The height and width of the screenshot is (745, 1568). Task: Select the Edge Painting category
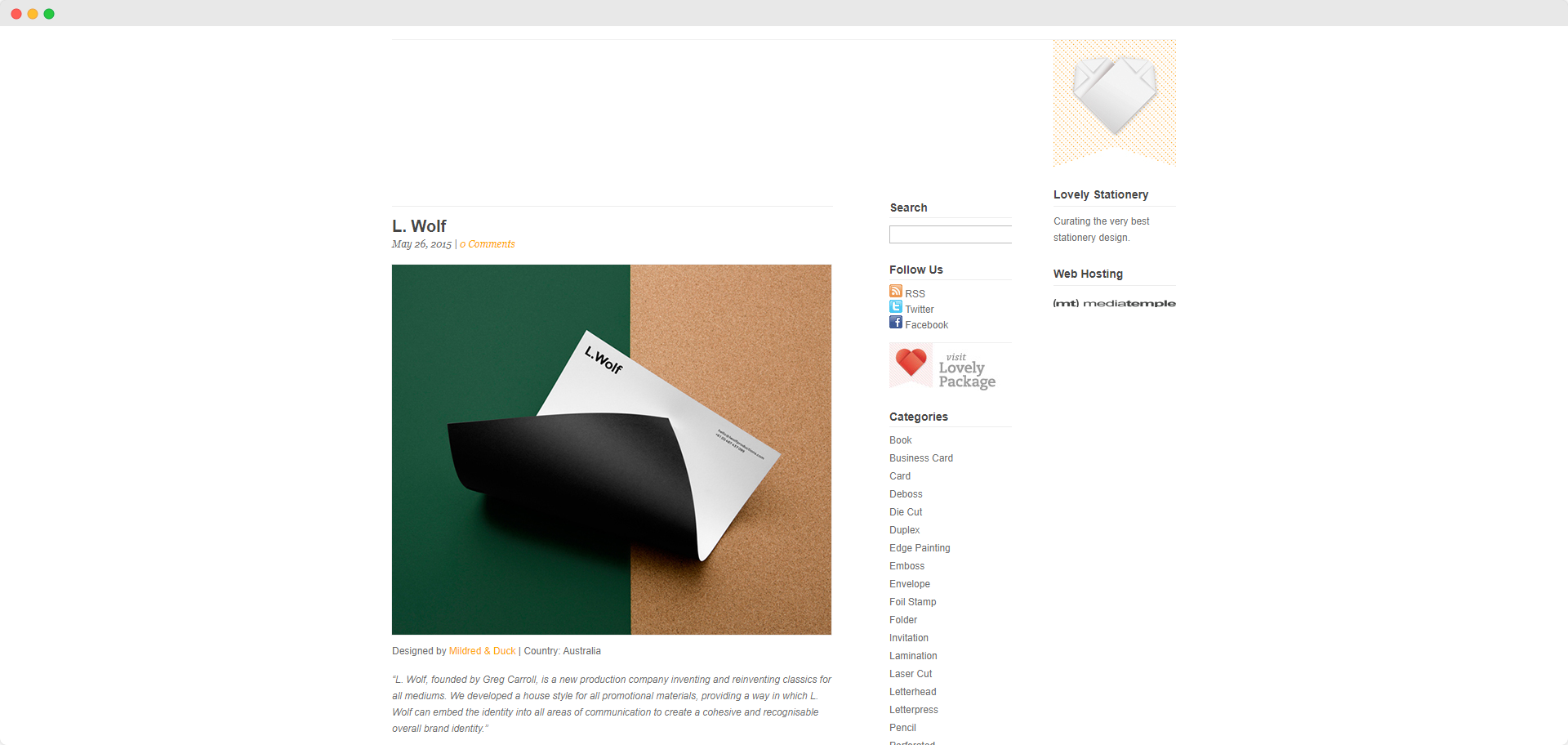click(920, 548)
